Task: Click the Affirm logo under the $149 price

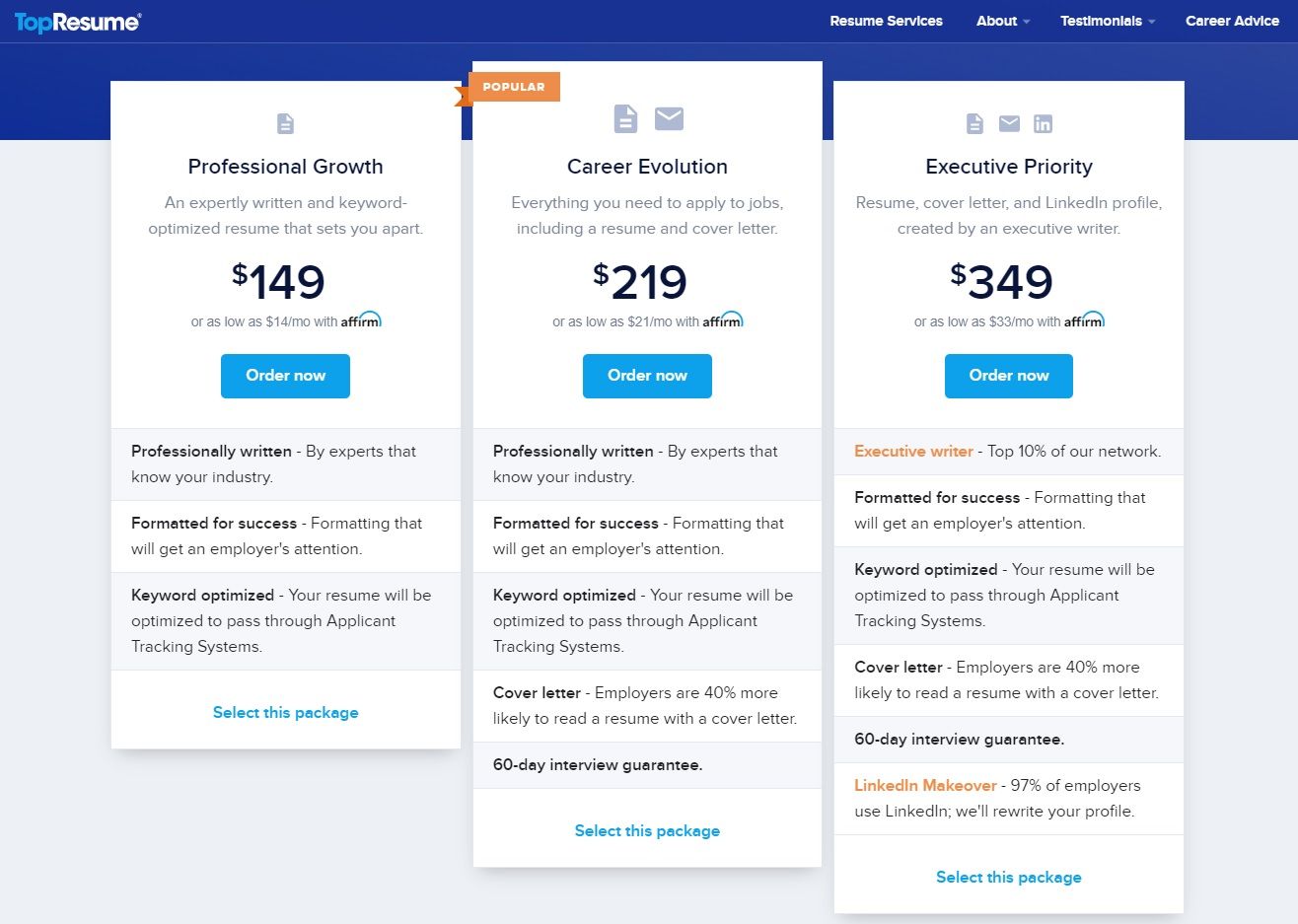Action: [361, 320]
